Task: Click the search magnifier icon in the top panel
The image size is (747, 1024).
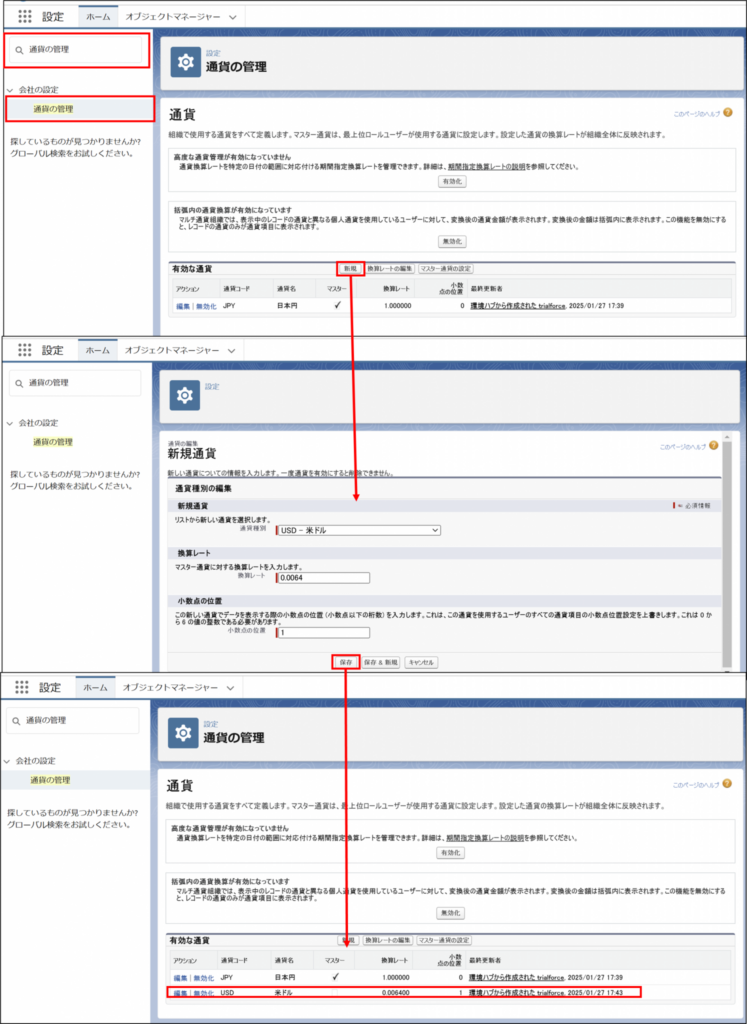Action: pyautogui.click(x=18, y=49)
